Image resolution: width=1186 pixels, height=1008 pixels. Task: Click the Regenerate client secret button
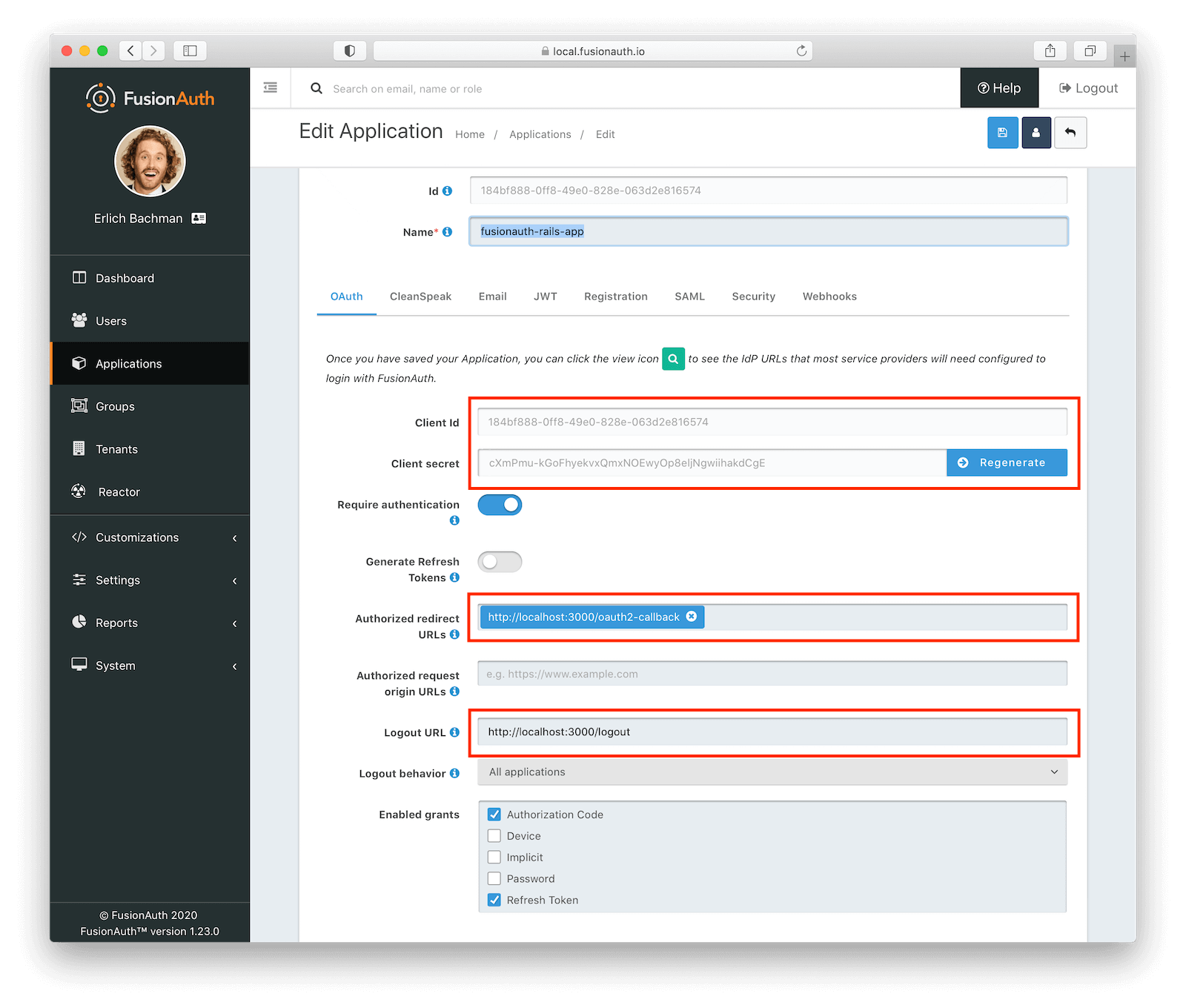[x=1007, y=462]
